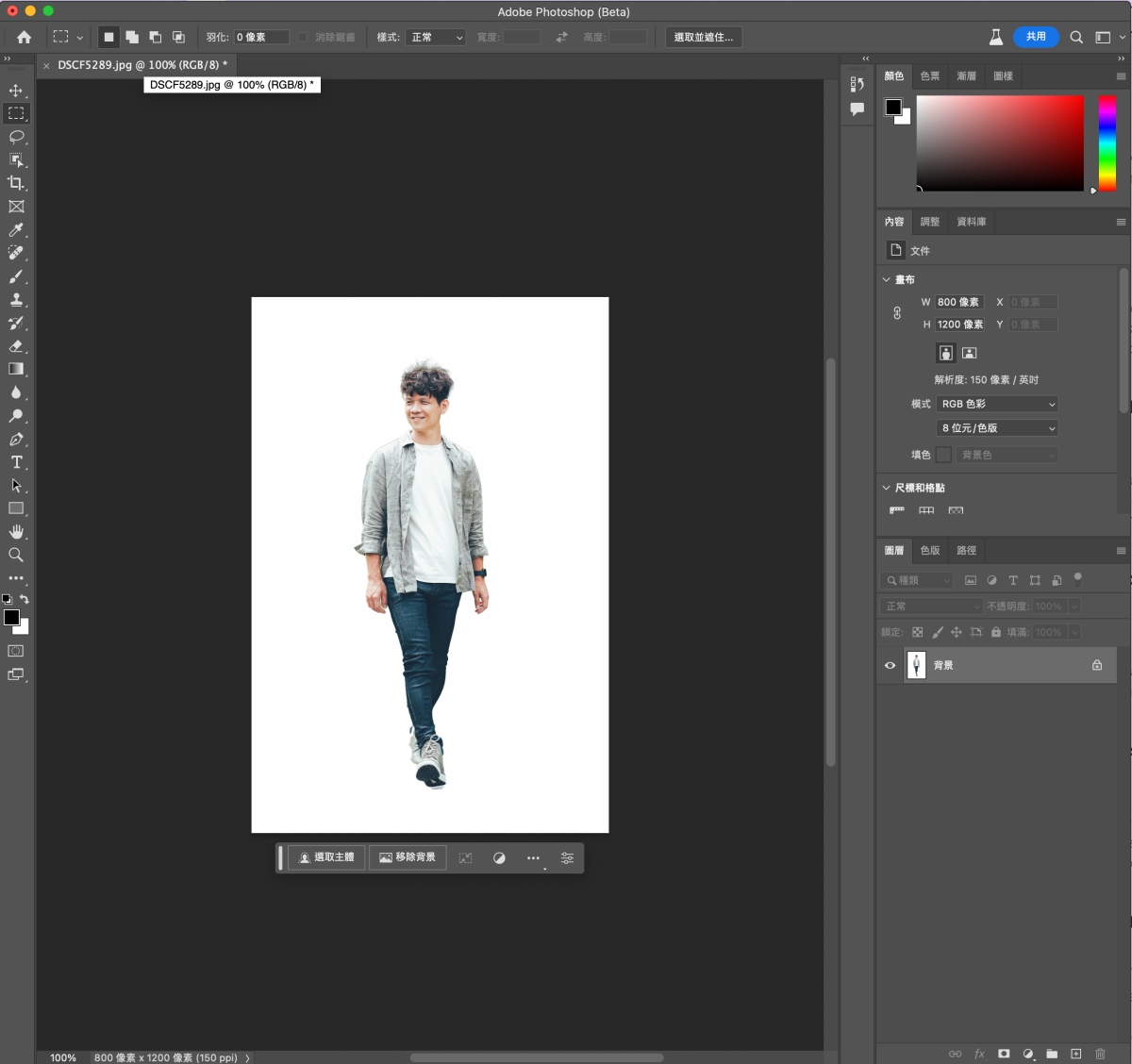Switch to the 色版 tab

pyautogui.click(x=930, y=550)
